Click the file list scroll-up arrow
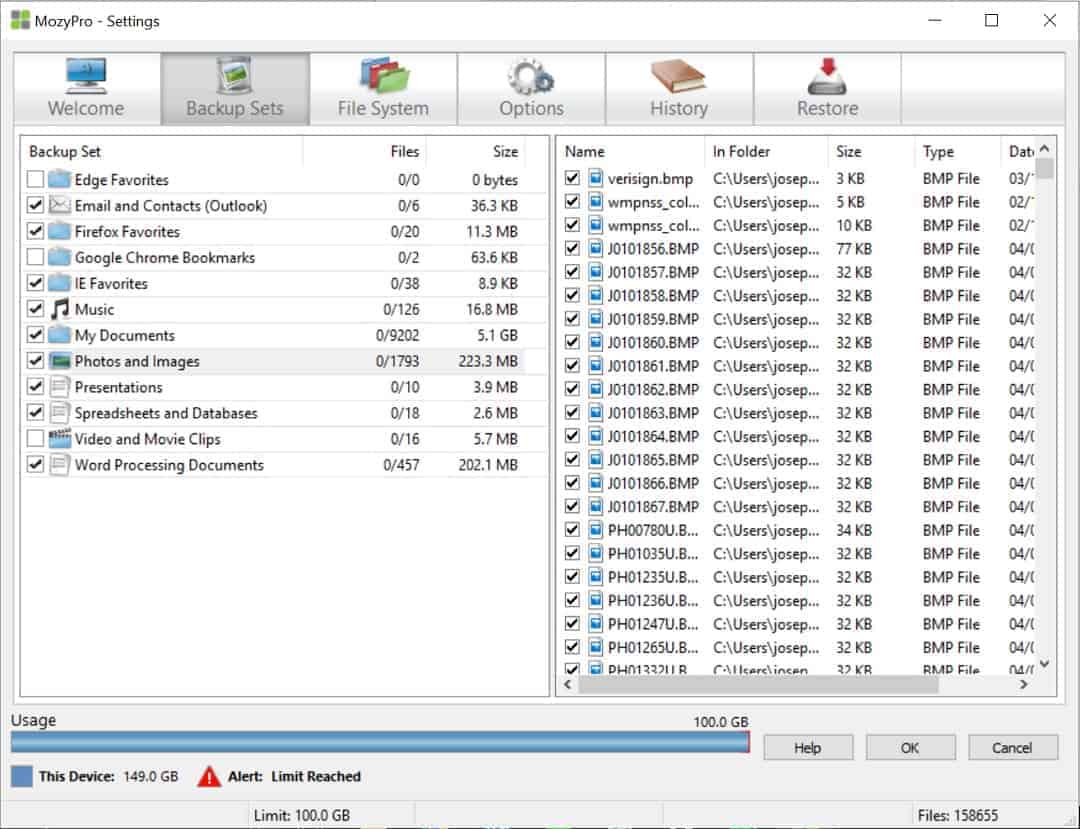Viewport: 1080px width, 829px height. pos(1045,148)
